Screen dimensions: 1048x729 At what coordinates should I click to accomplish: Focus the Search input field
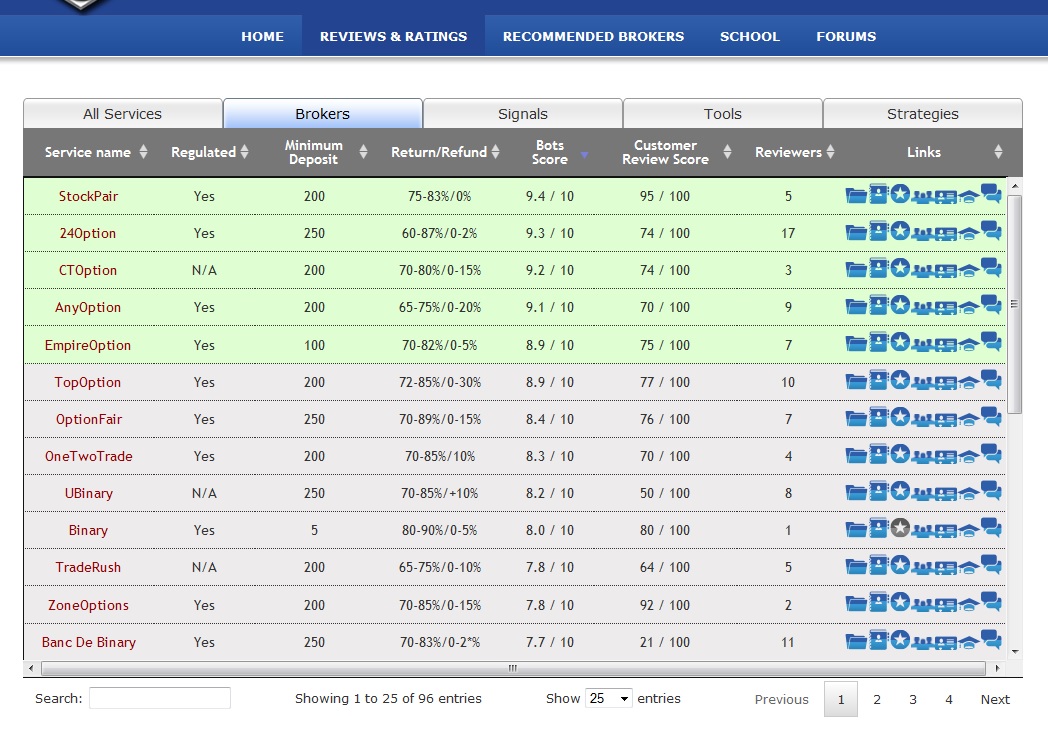coord(160,698)
